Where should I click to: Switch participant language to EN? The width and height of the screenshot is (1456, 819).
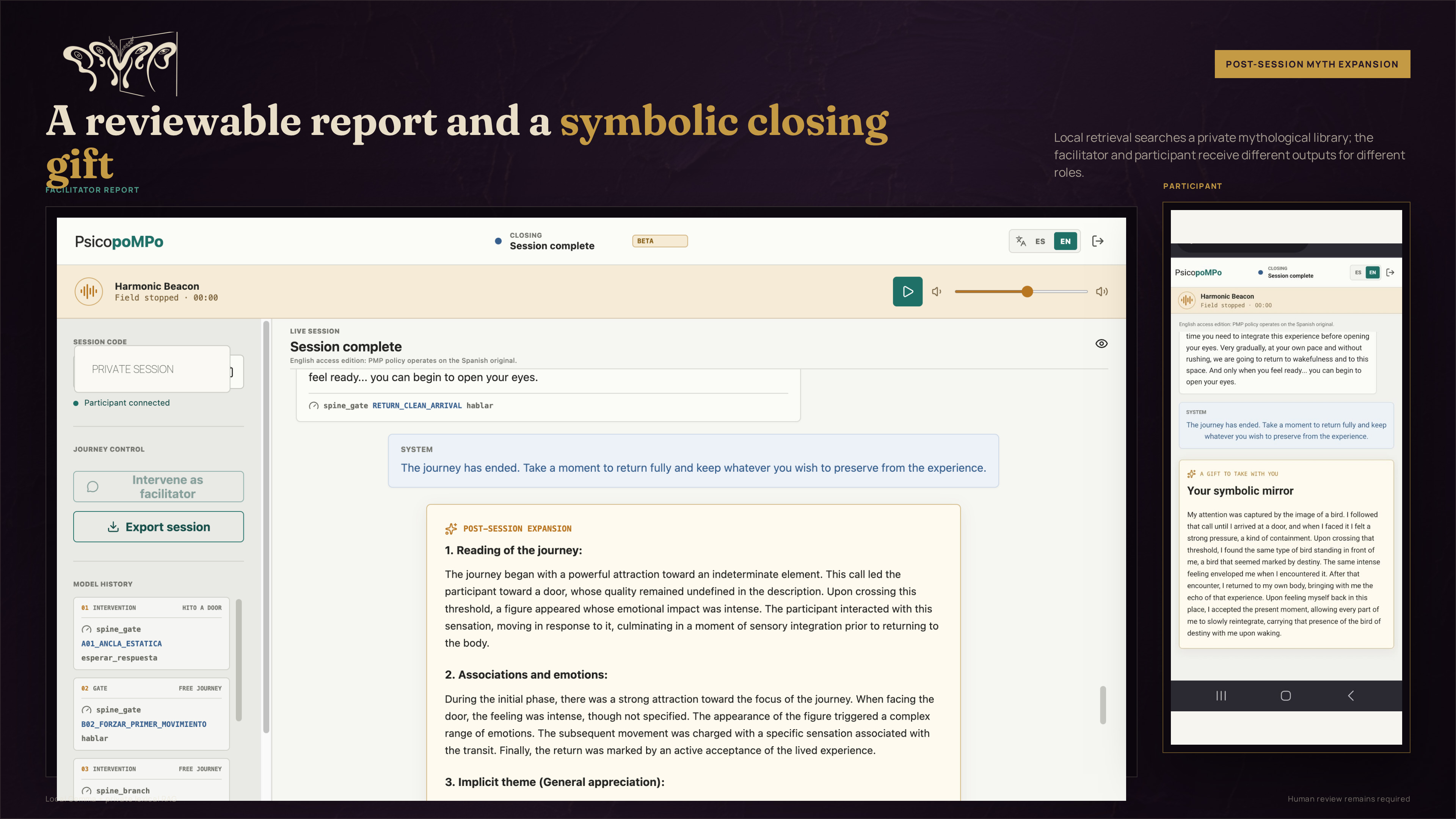click(x=1372, y=273)
